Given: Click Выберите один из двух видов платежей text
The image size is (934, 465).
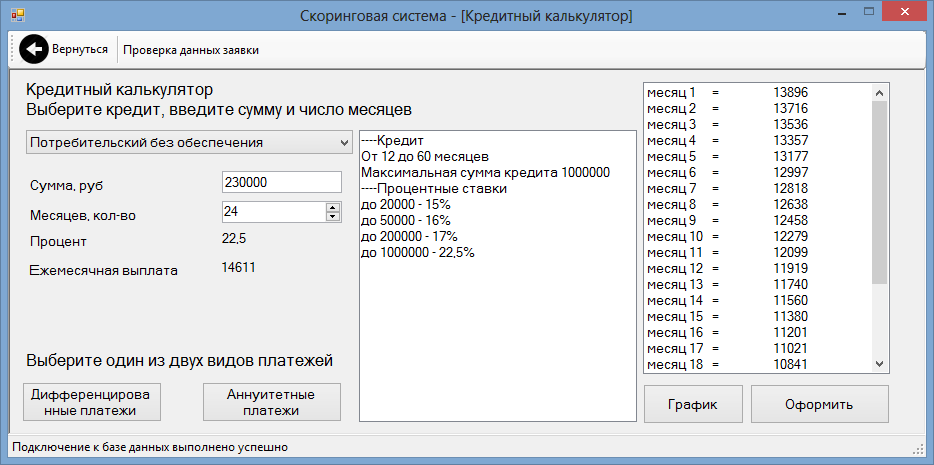Looking at the screenshot, I should tap(179, 361).
